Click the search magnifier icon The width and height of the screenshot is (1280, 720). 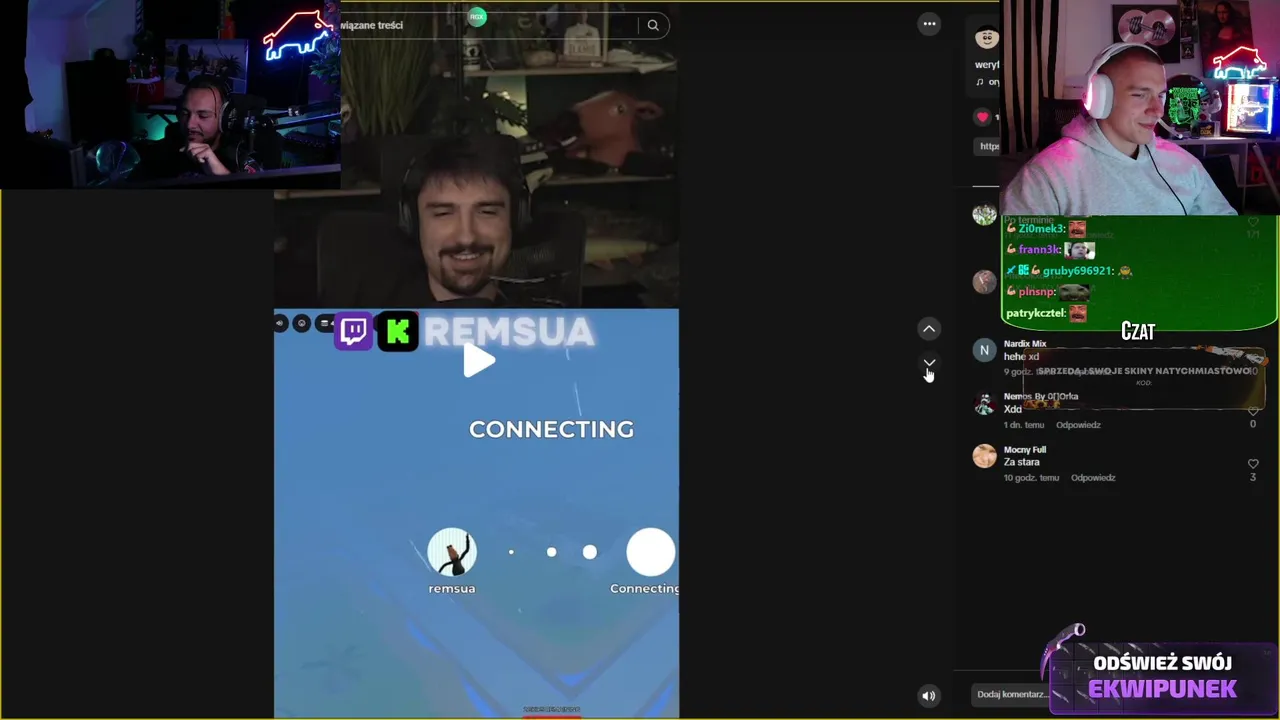[653, 26]
